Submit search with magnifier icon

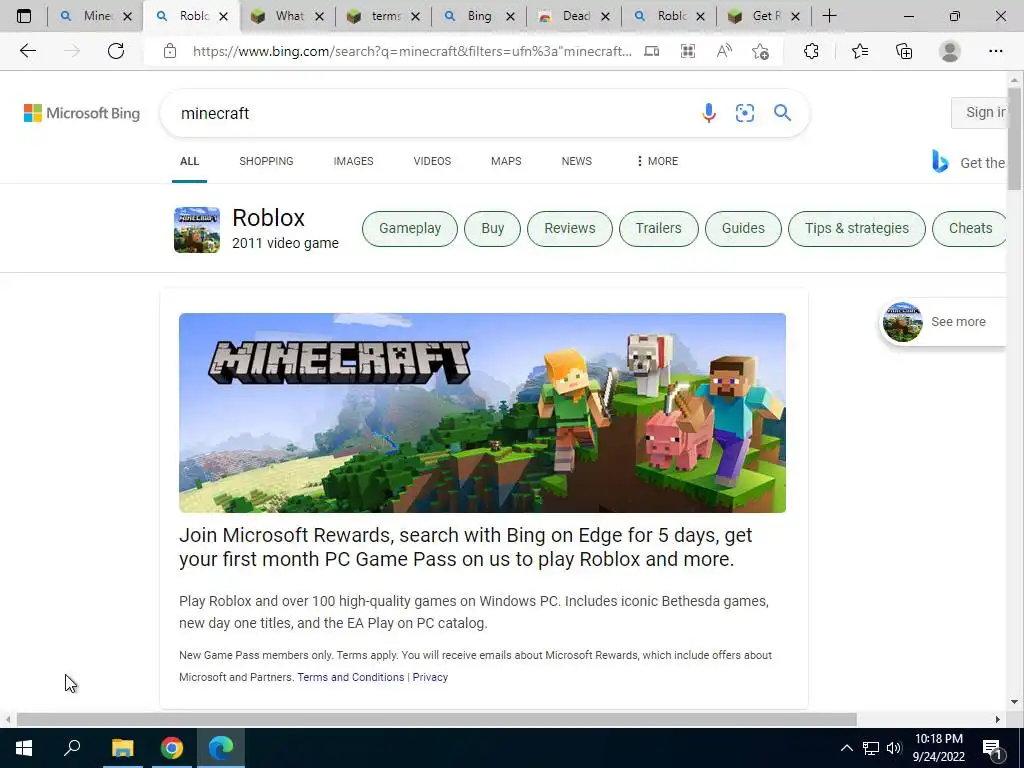click(x=782, y=113)
